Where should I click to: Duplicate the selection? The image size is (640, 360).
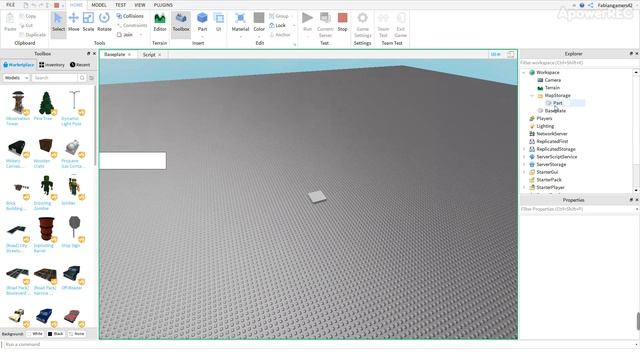[33, 35]
